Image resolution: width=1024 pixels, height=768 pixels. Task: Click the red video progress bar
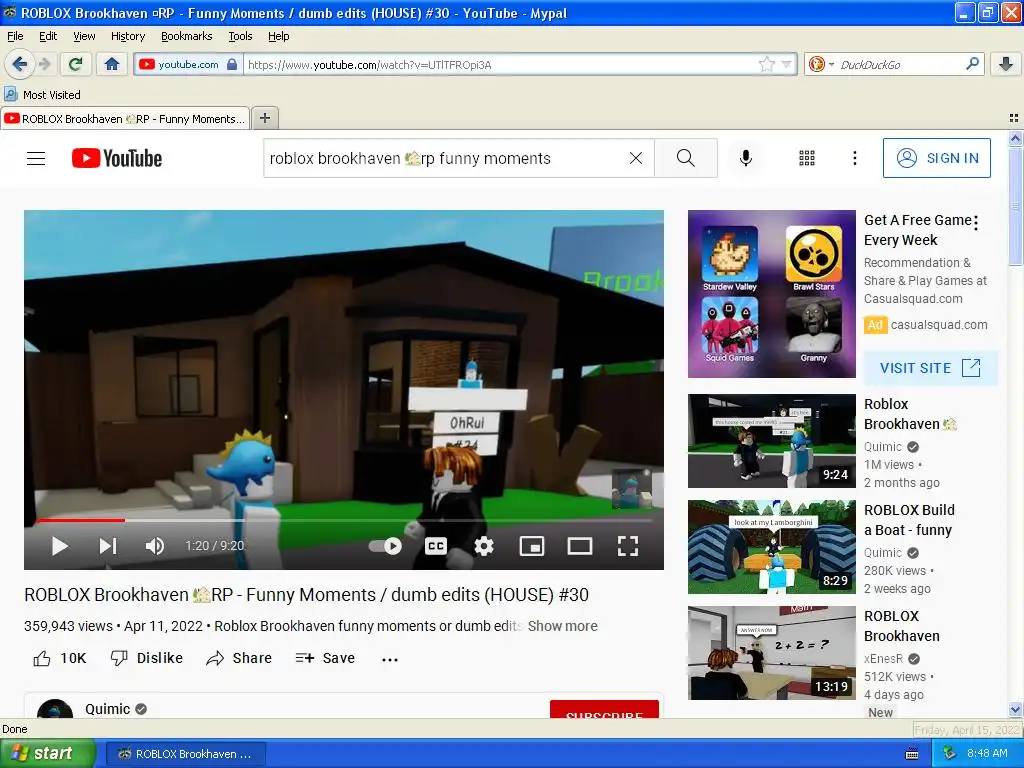tap(80, 520)
